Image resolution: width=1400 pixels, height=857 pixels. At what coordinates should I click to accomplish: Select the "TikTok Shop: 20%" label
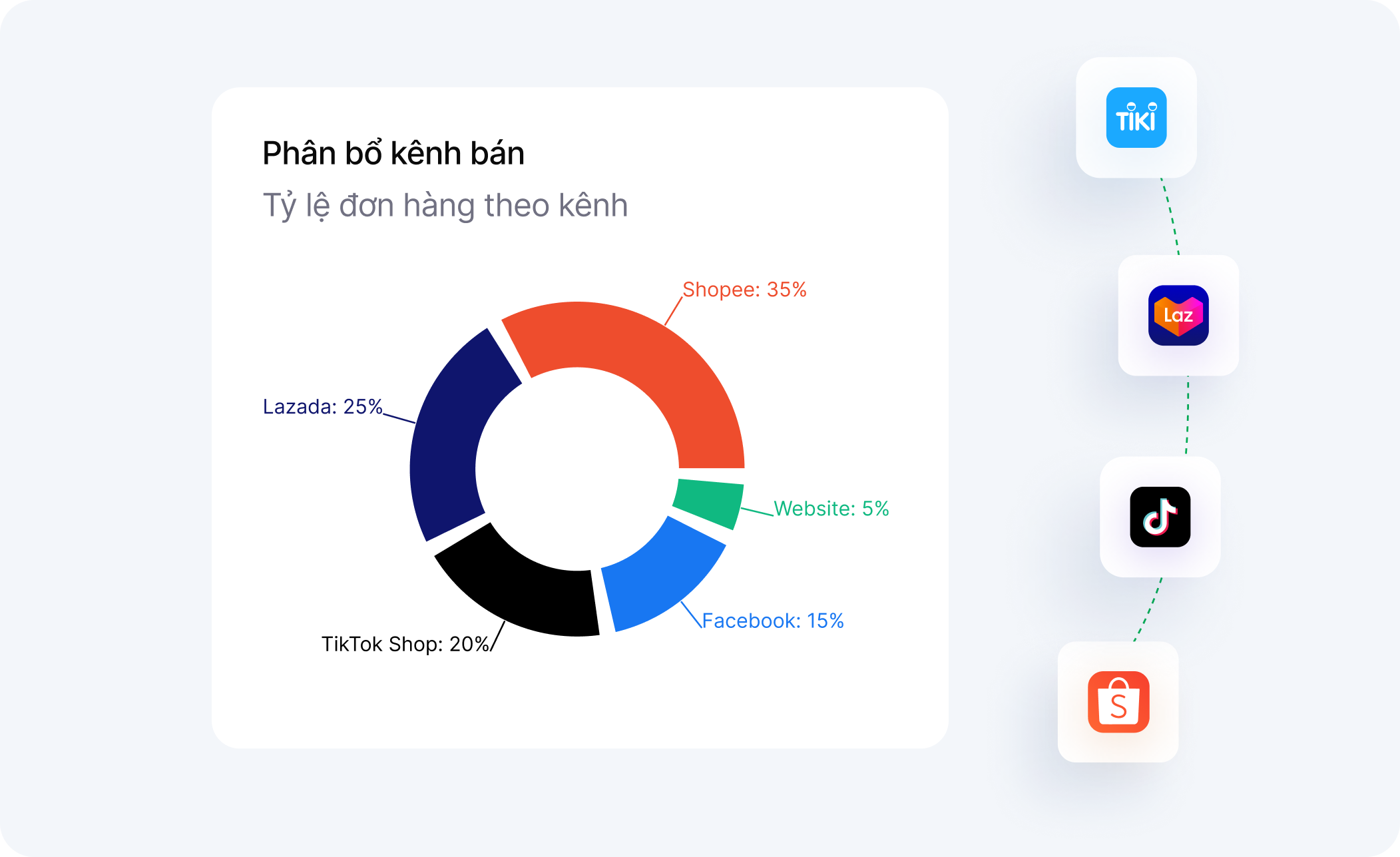(x=405, y=644)
